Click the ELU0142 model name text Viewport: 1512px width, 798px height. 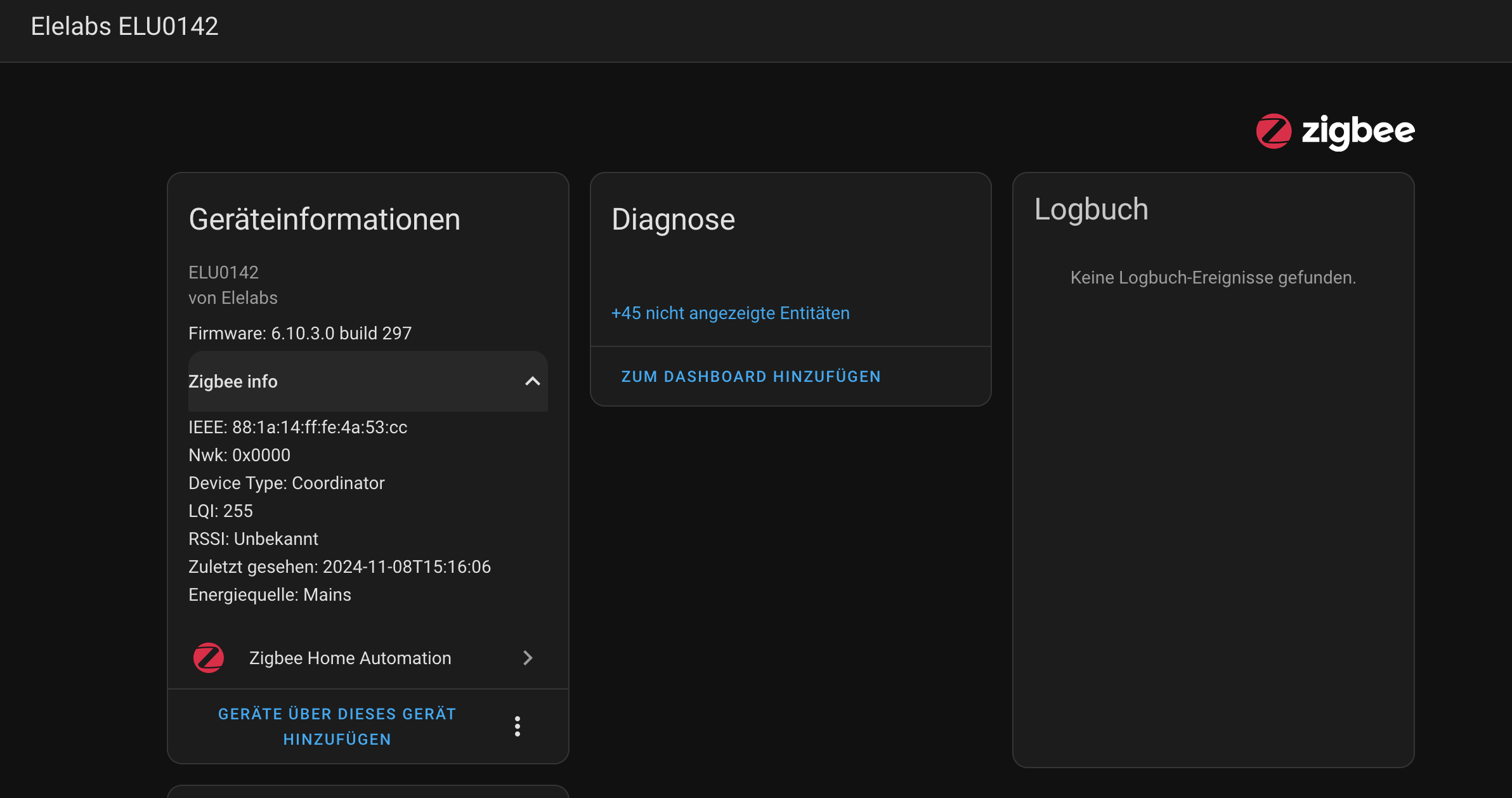(x=223, y=272)
